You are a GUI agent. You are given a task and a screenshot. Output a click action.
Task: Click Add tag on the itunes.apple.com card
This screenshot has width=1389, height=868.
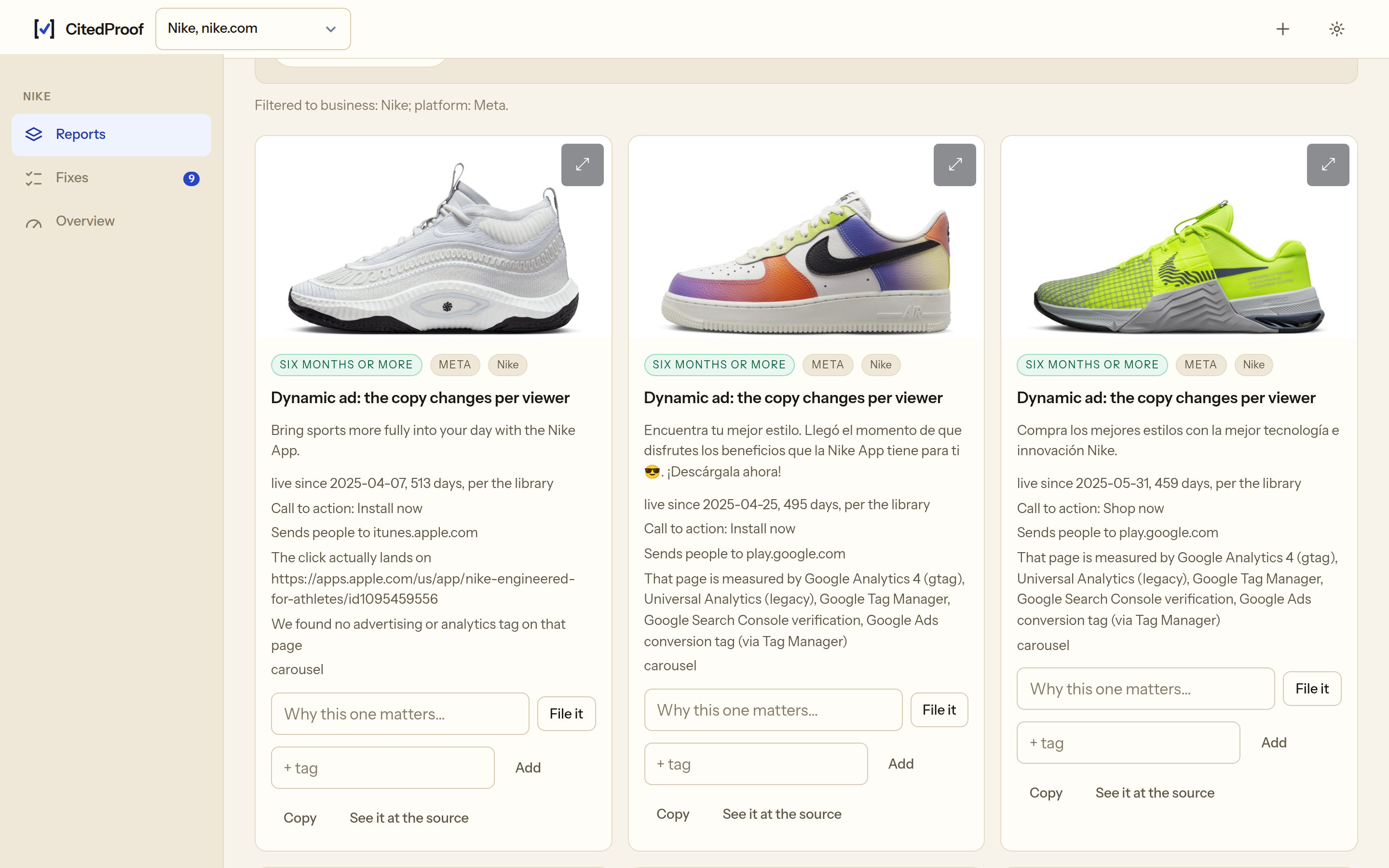tap(528, 768)
